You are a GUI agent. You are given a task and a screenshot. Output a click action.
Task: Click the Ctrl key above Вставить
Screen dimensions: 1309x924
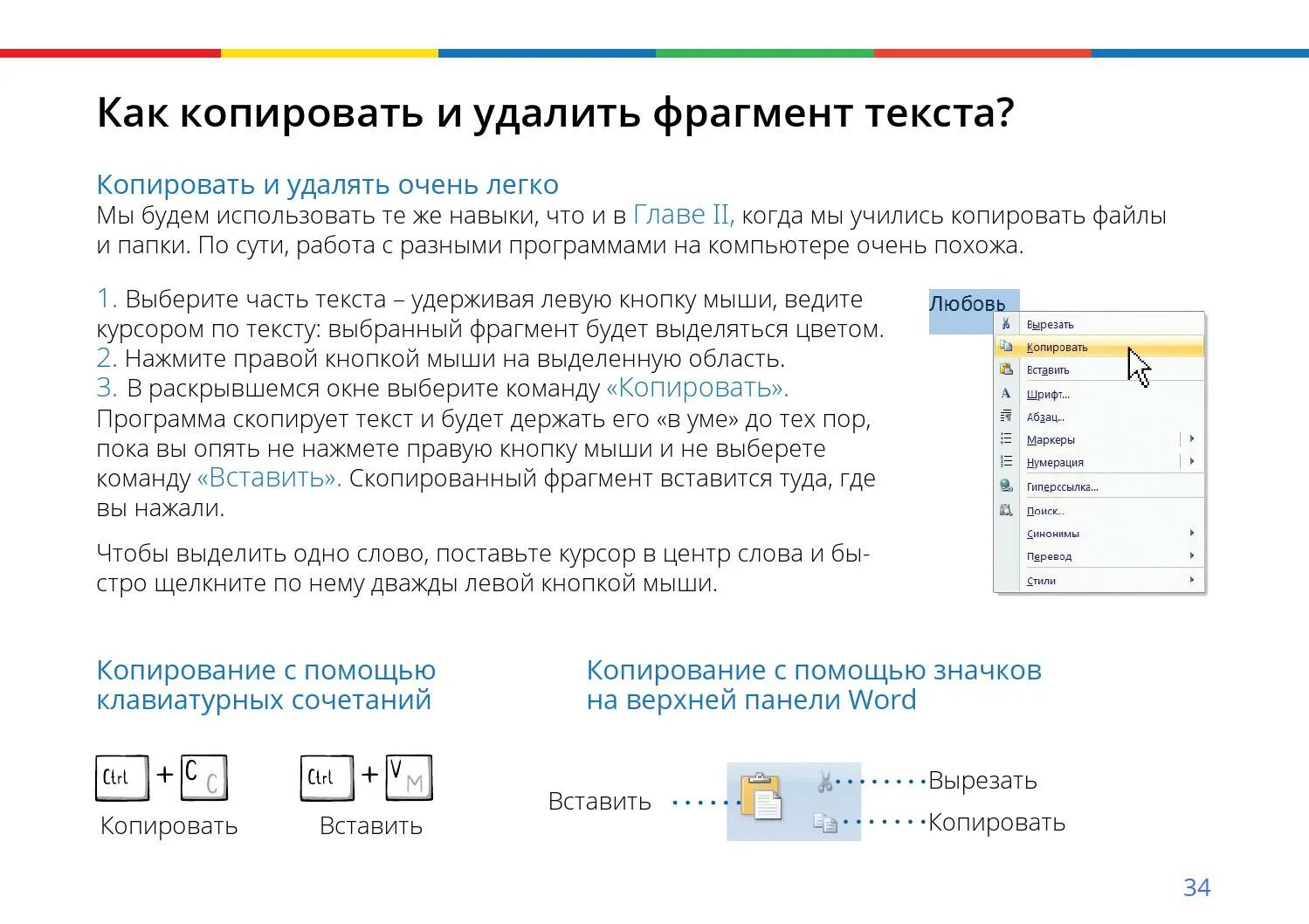(x=327, y=777)
